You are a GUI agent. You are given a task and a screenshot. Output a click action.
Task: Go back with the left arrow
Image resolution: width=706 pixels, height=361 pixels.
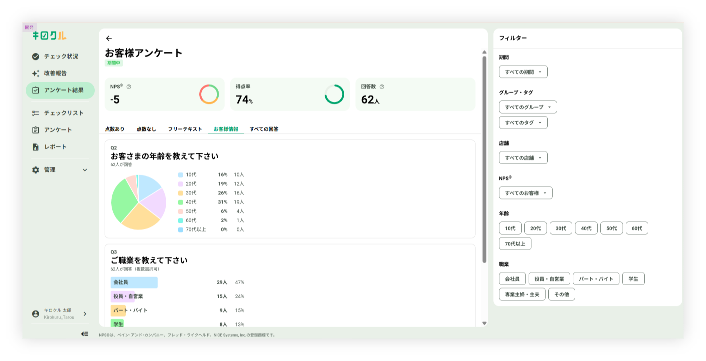(109, 39)
